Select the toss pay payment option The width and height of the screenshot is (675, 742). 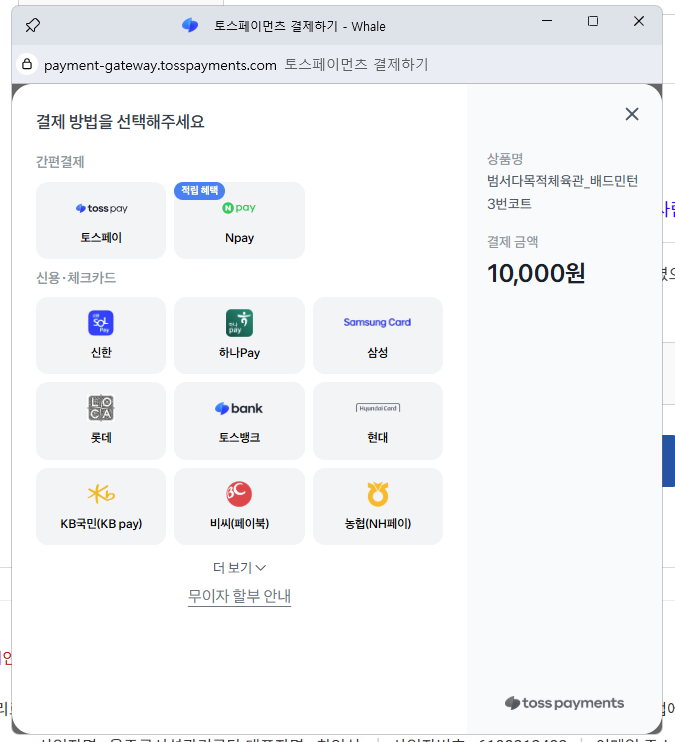[101, 221]
